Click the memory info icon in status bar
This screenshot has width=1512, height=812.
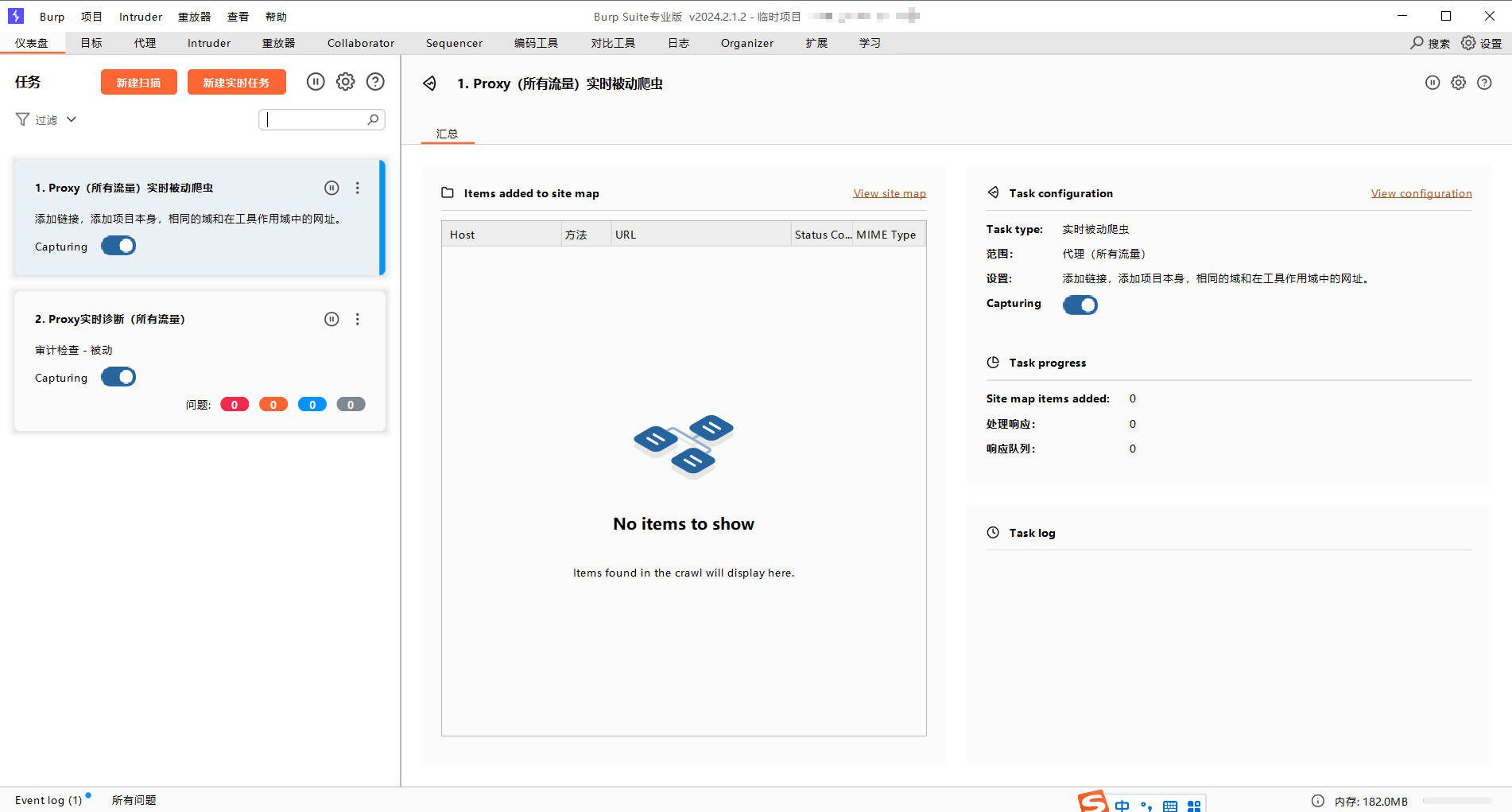tap(1318, 801)
